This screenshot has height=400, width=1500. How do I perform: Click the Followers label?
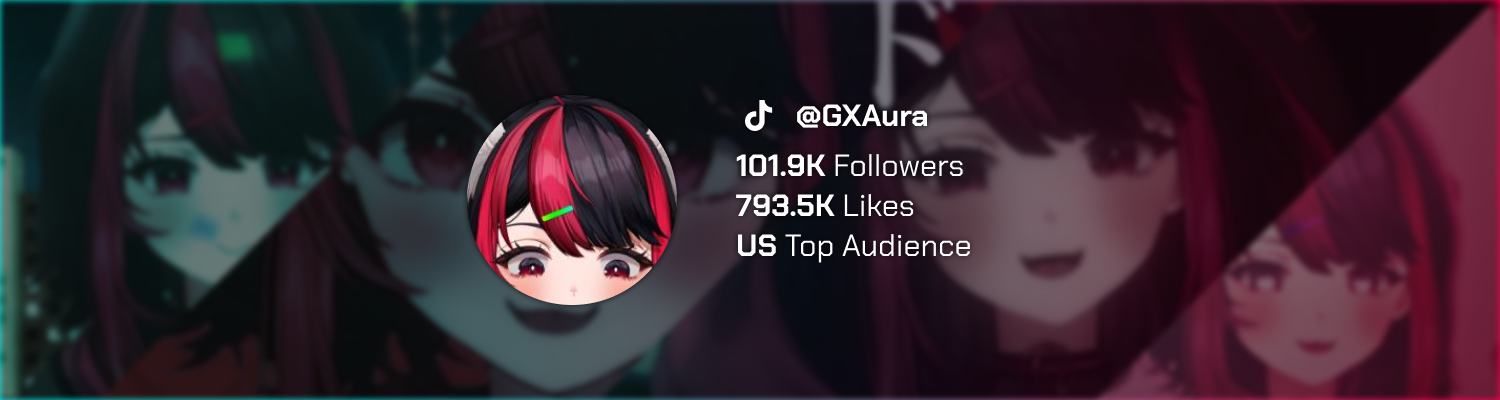coord(898,166)
